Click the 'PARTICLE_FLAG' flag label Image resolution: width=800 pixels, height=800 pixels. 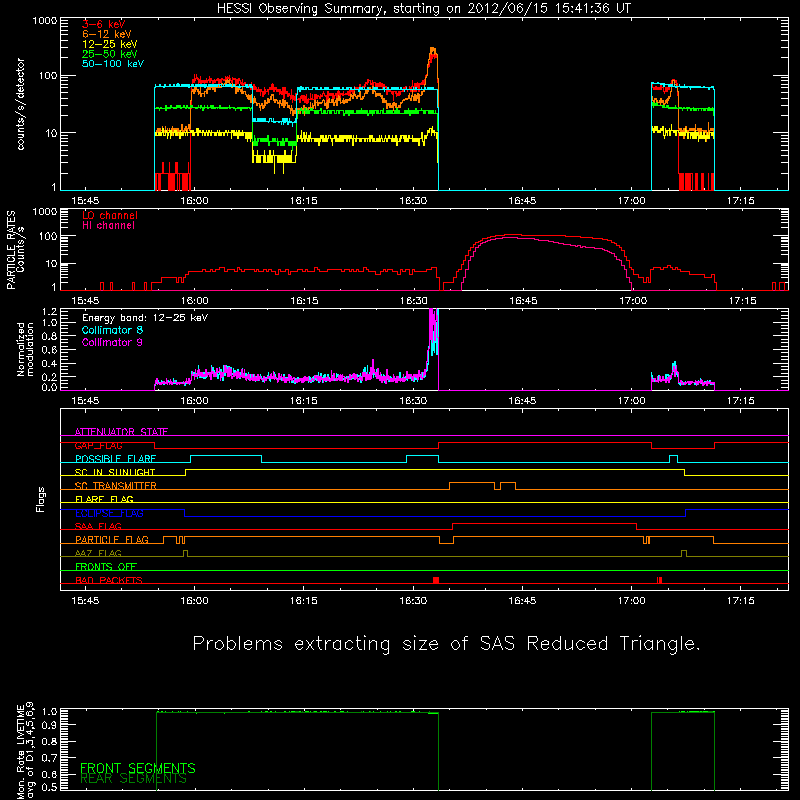pyautogui.click(x=112, y=540)
